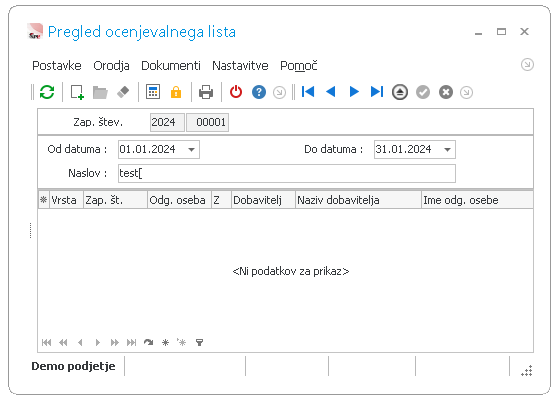This screenshot has width=558, height=400.
Task: Click the red power exit icon
Action: [236, 92]
